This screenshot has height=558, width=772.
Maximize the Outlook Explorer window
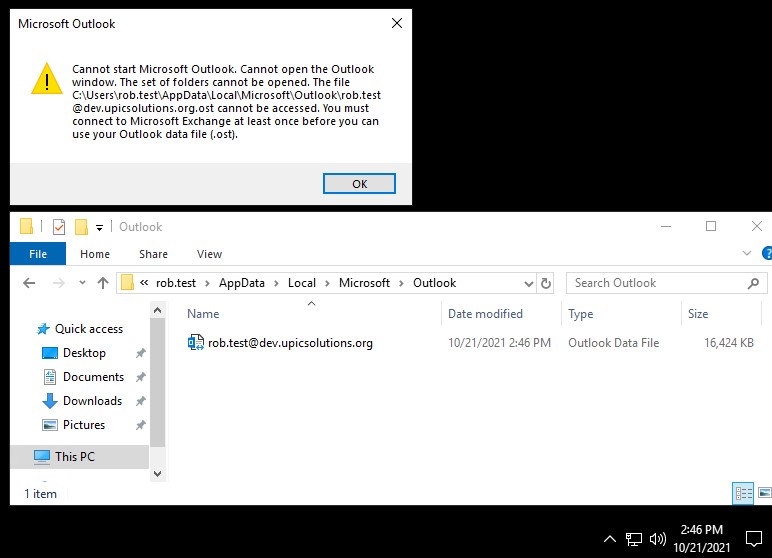tap(710, 226)
